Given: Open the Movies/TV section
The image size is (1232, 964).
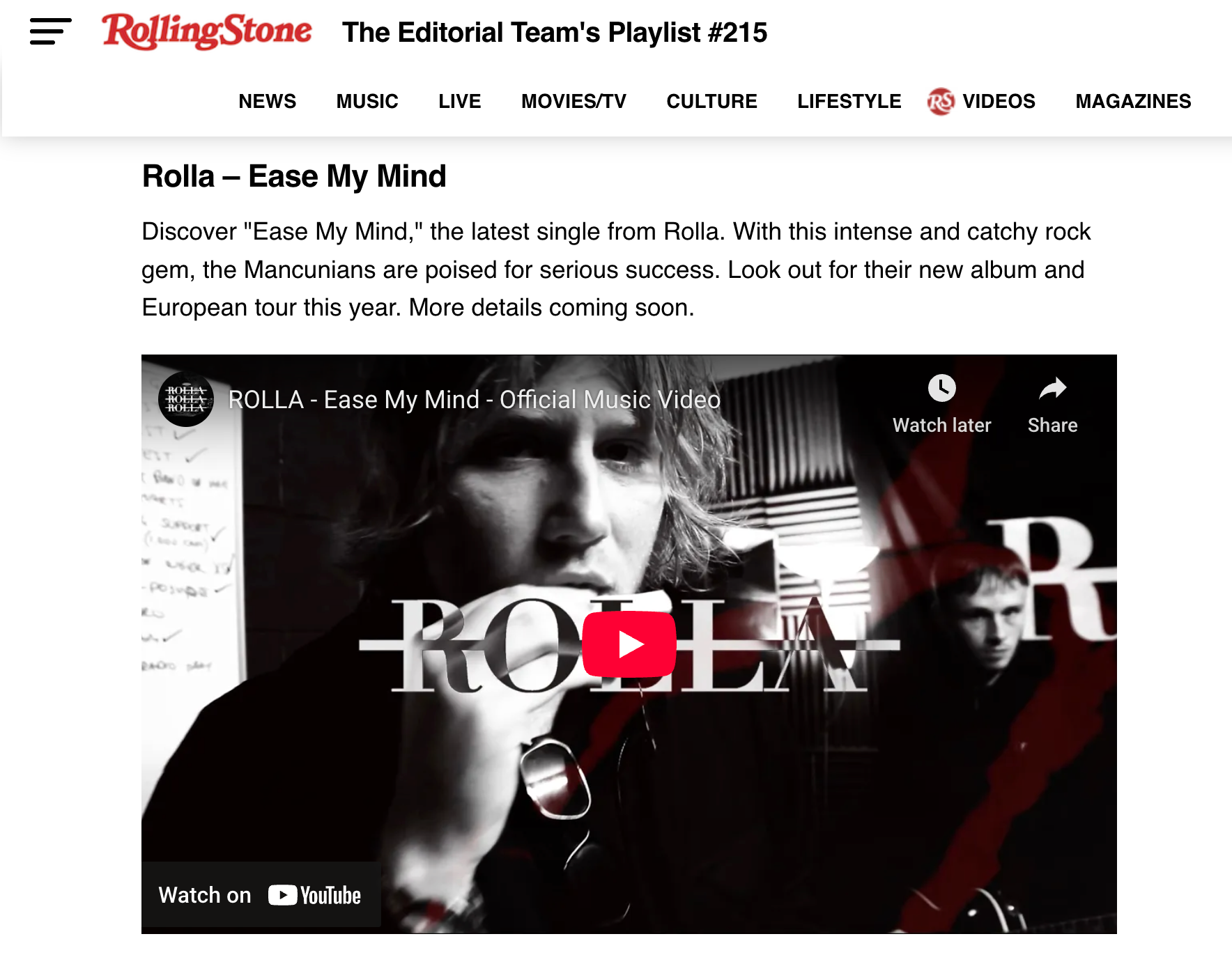Looking at the screenshot, I should (574, 102).
